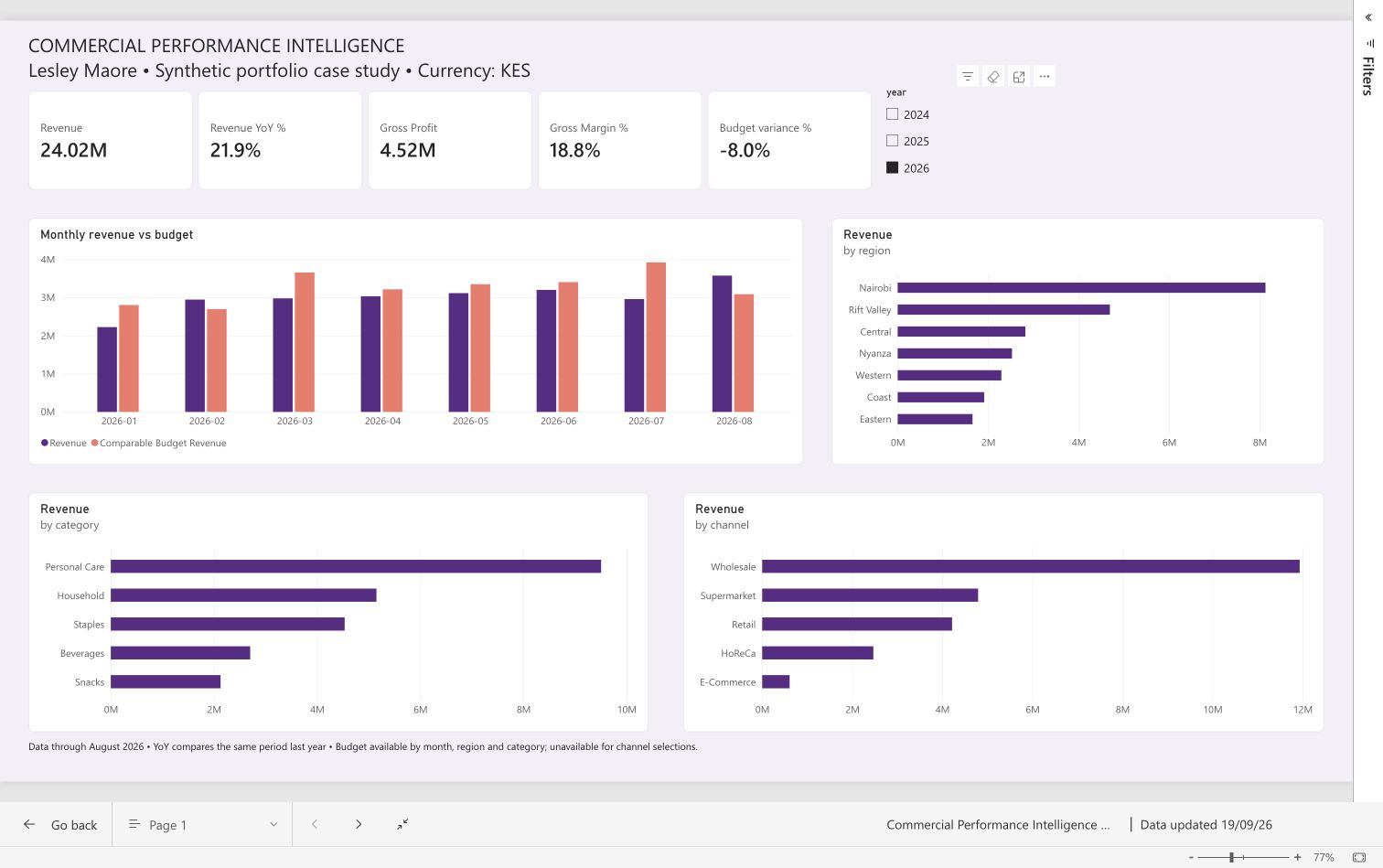Open more options ellipsis on year slicer
Screen dimensions: 1383x868
1045,76
